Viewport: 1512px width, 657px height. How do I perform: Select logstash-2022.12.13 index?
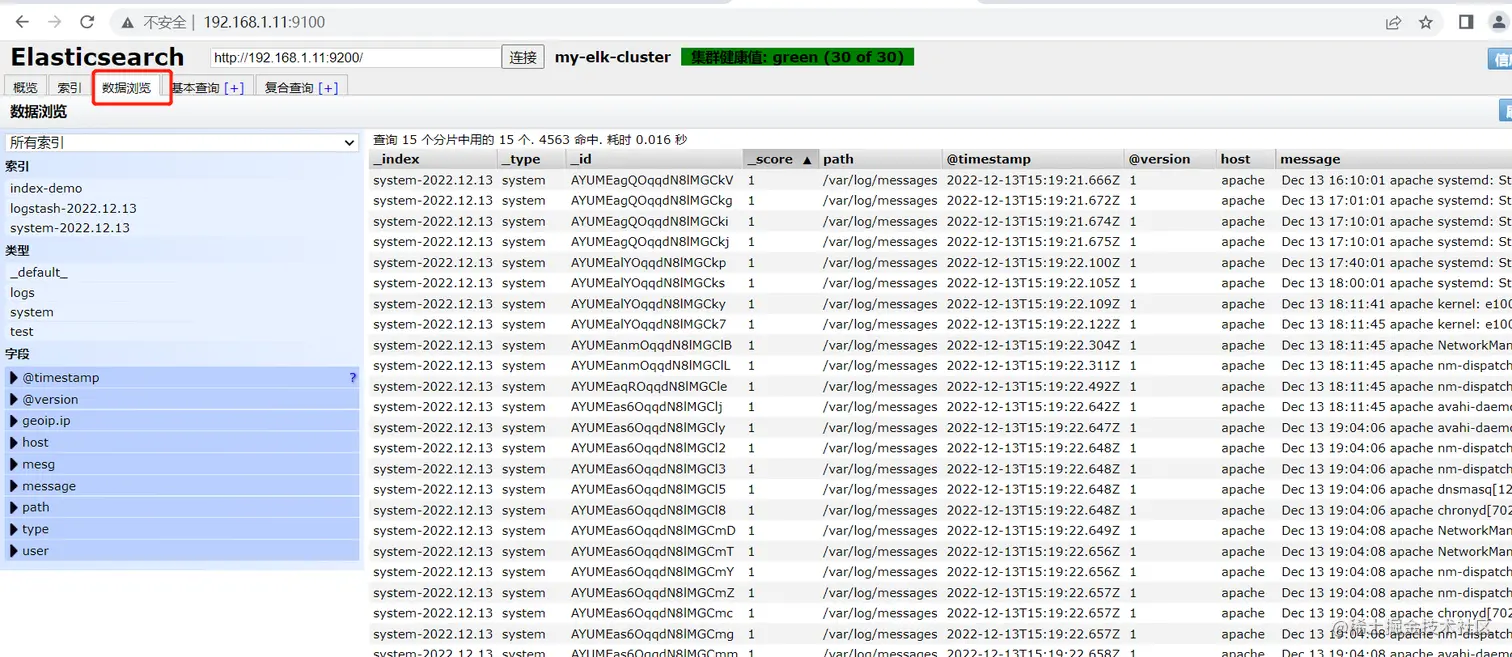tap(73, 208)
